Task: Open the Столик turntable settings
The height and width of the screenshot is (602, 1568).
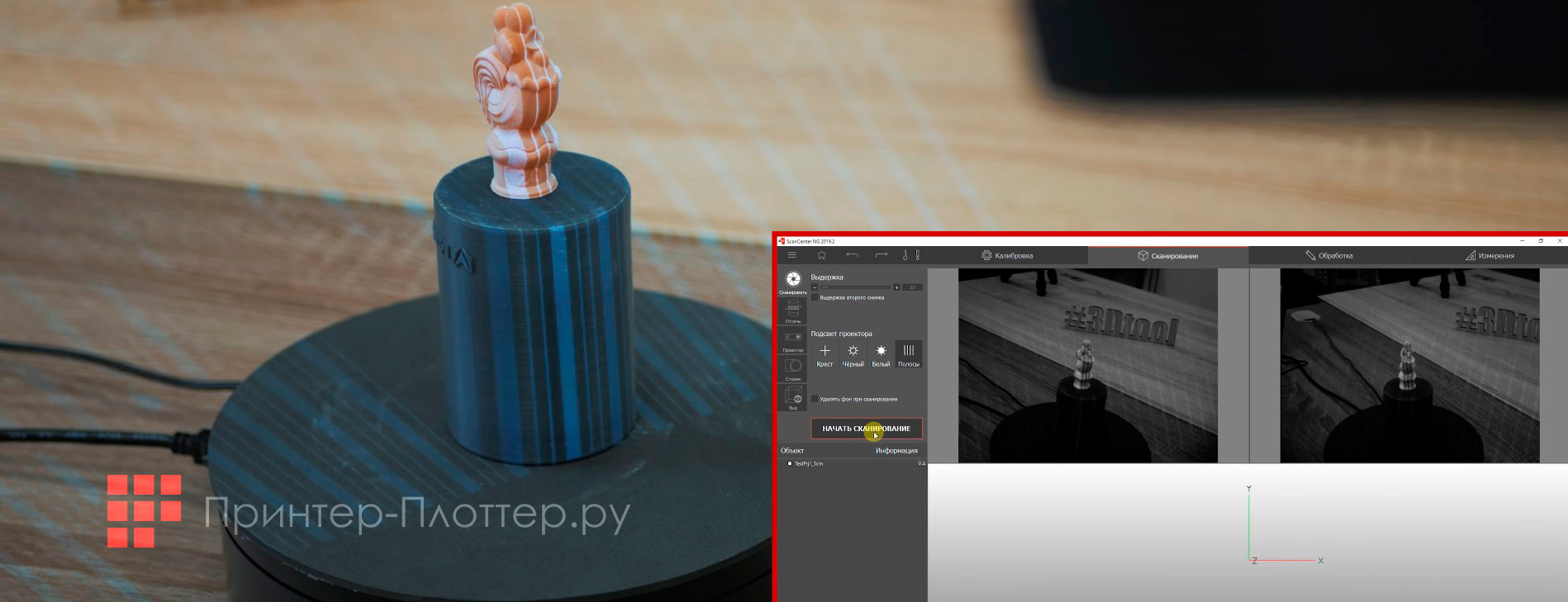Action: tap(793, 368)
